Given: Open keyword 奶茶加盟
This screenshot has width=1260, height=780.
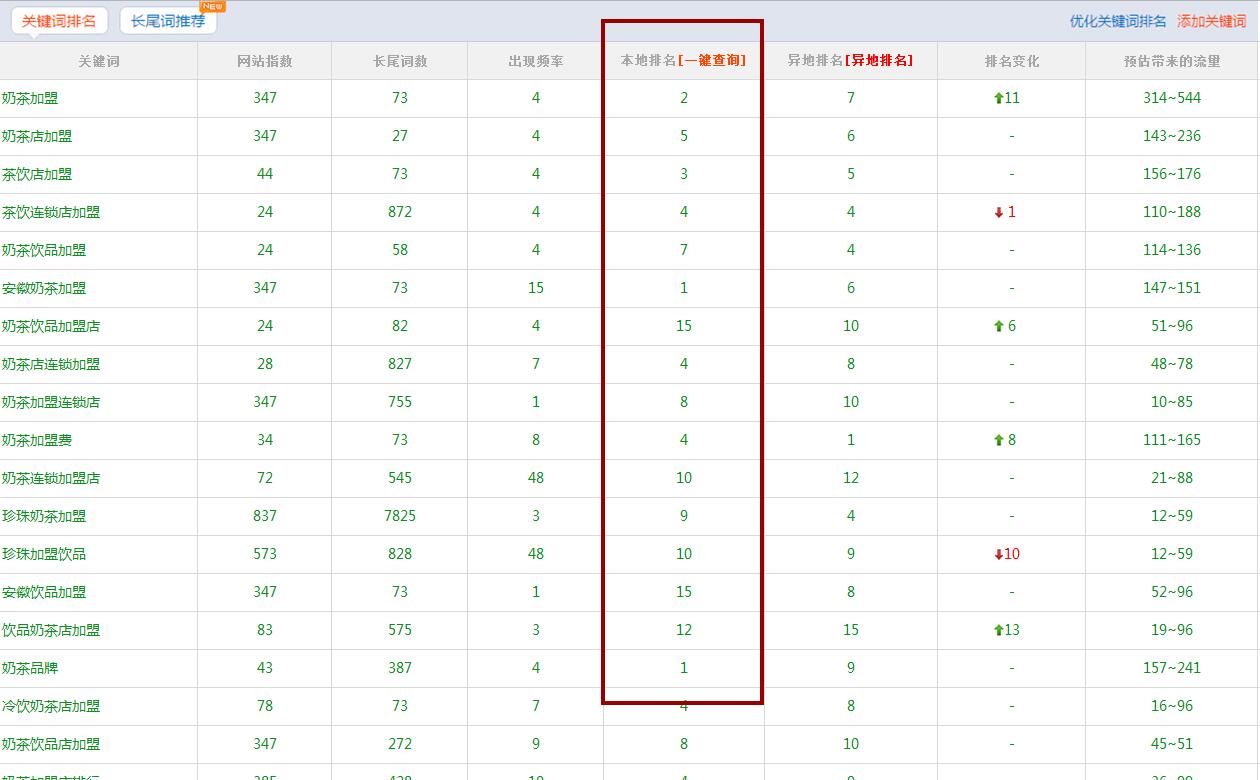Looking at the screenshot, I should (x=30, y=98).
